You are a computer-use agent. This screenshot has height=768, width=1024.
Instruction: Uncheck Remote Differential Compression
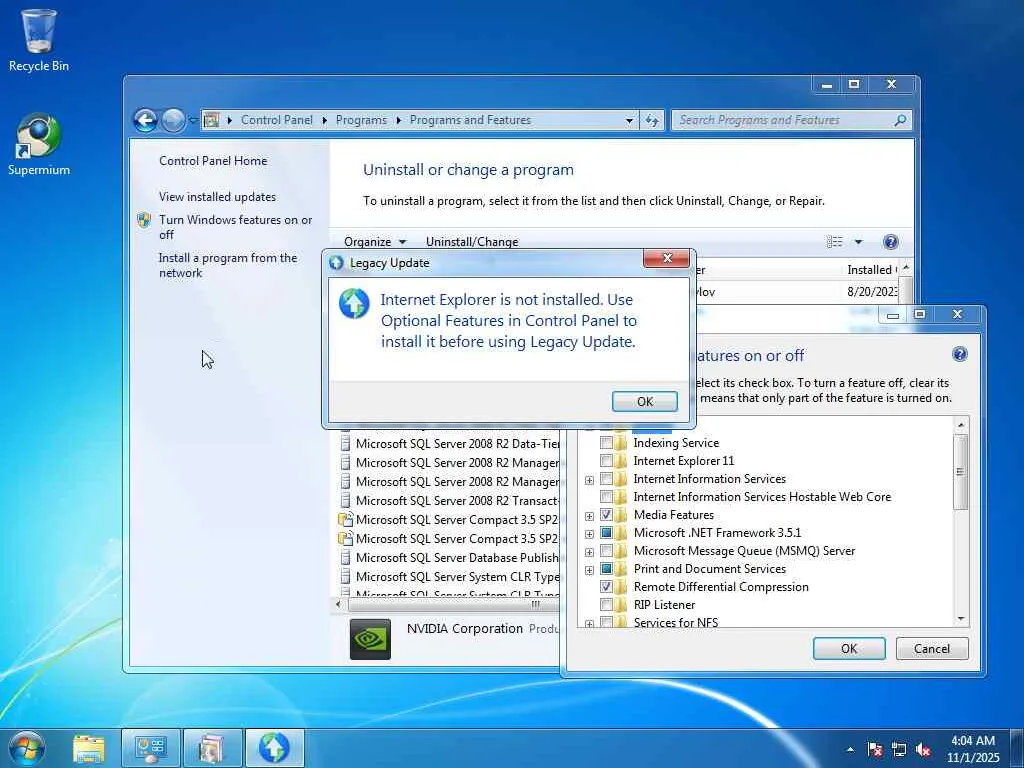(x=606, y=586)
